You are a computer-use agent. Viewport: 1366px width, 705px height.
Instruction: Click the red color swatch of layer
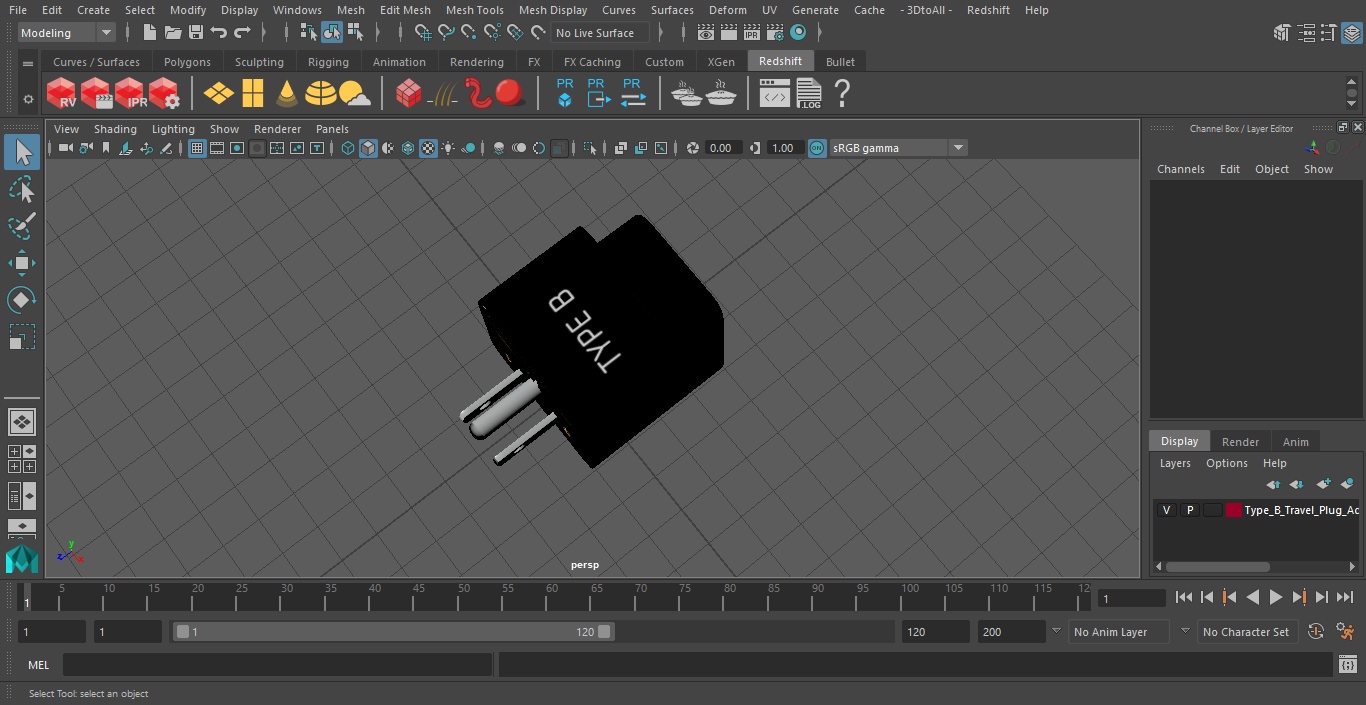click(x=1234, y=510)
